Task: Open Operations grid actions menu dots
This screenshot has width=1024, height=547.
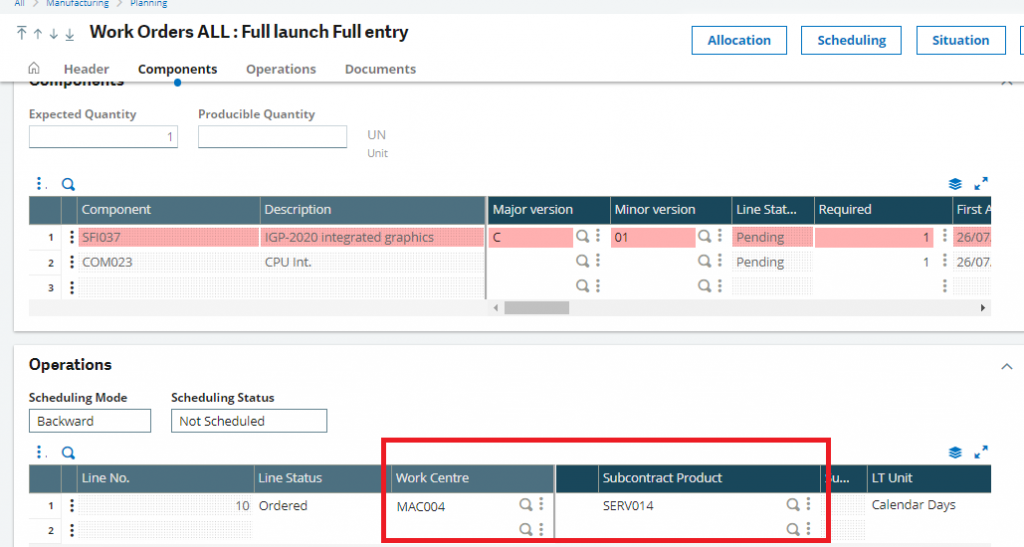Action: 40,452
